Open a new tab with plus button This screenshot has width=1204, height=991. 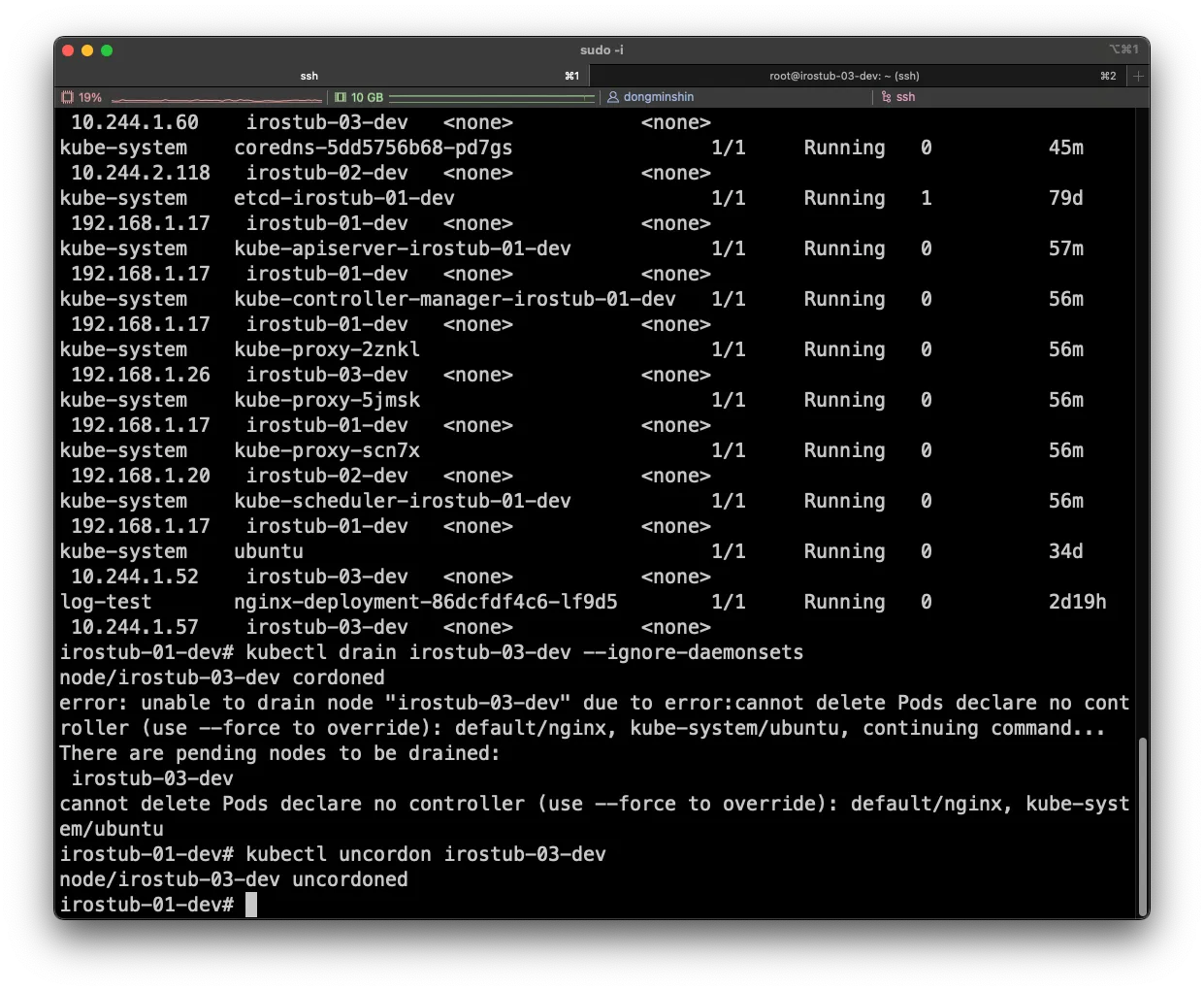pos(1139,76)
